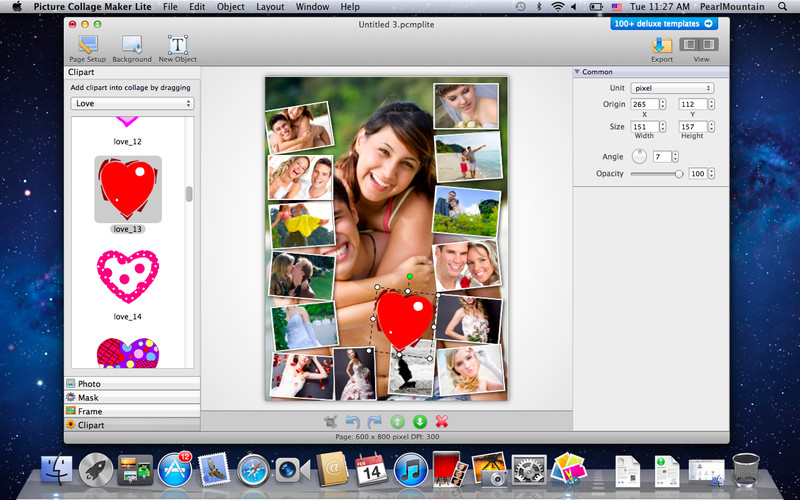Click the Angle dial knob
800x500 pixels.
point(639,156)
